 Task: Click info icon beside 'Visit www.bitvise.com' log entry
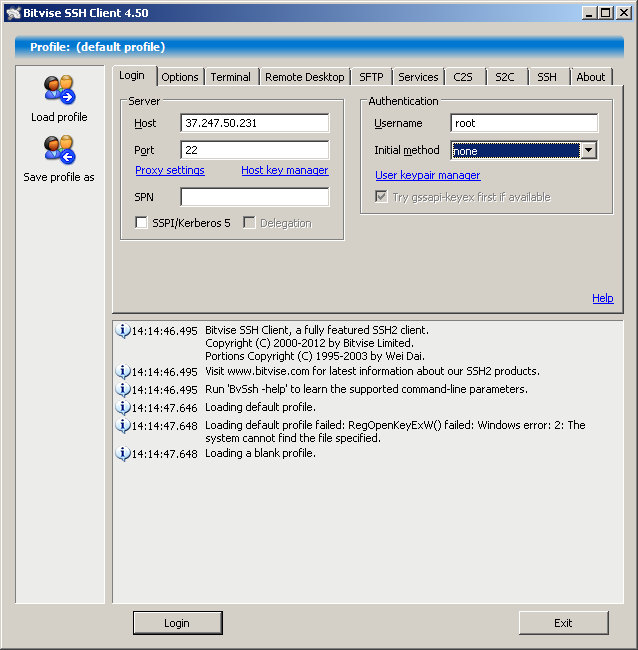click(123, 371)
